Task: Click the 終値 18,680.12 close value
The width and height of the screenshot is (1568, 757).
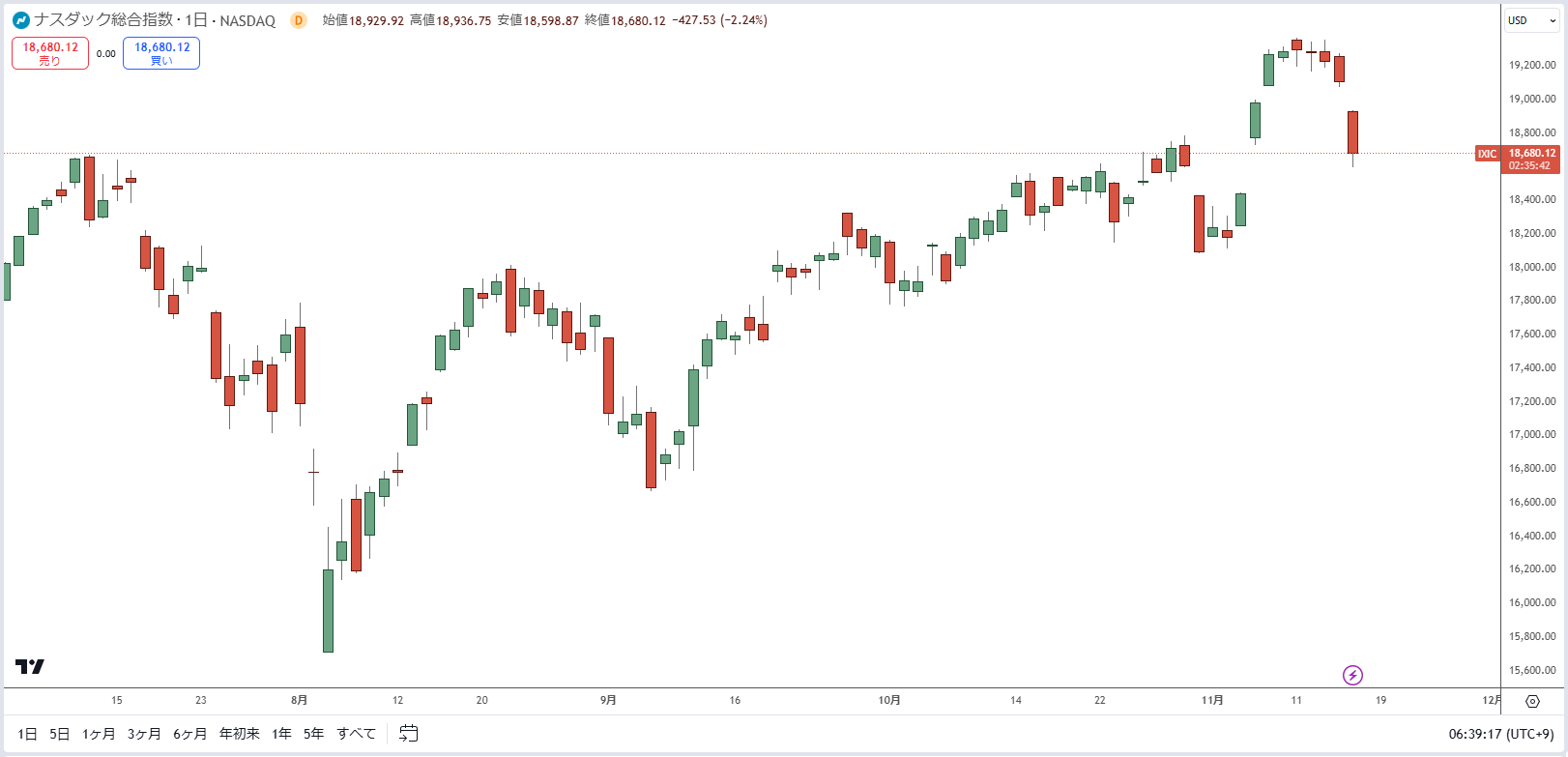Action: point(625,20)
